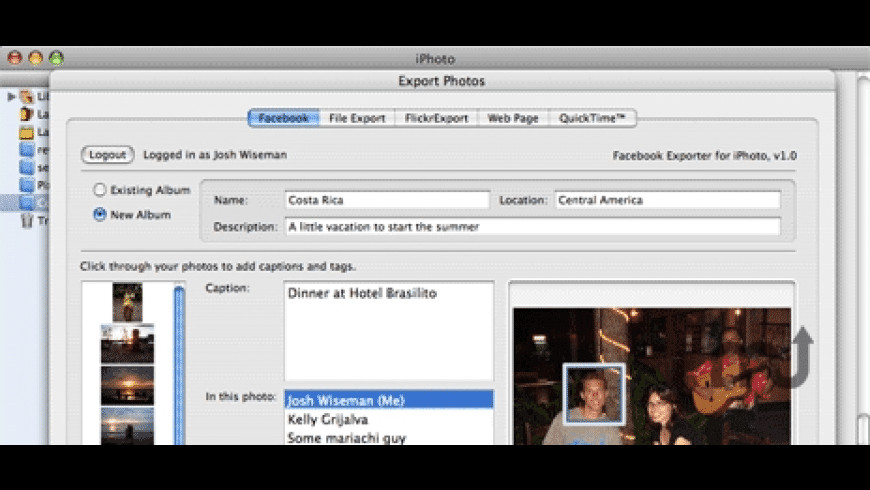Select the FlickrExport tab
This screenshot has width=870, height=490.
436,118
